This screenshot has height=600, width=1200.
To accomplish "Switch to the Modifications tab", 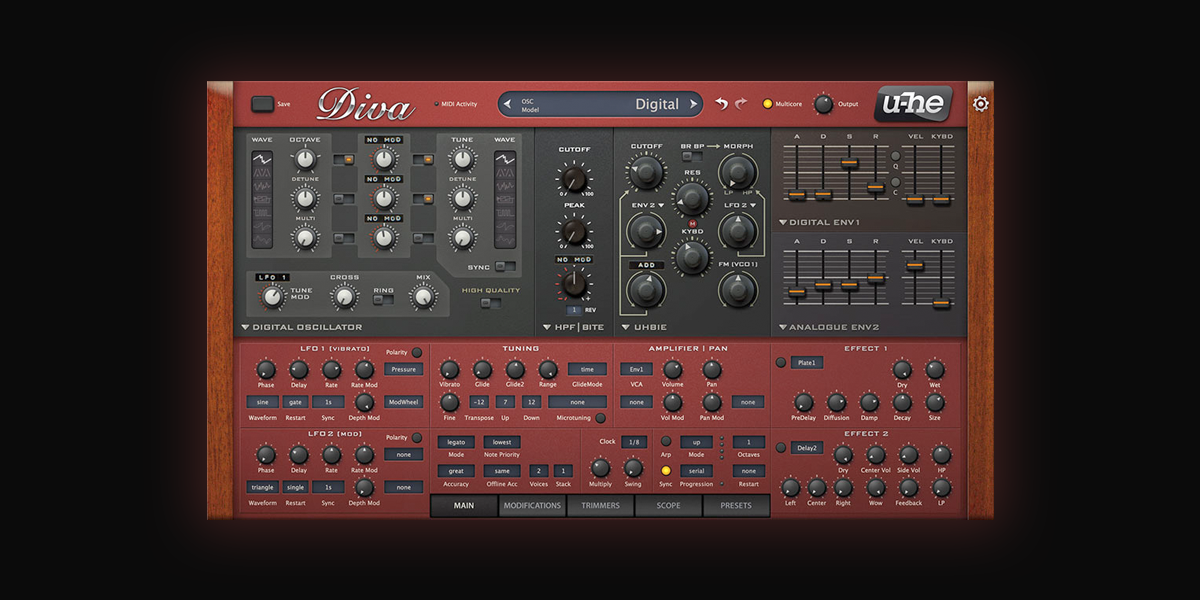I will 532,505.
